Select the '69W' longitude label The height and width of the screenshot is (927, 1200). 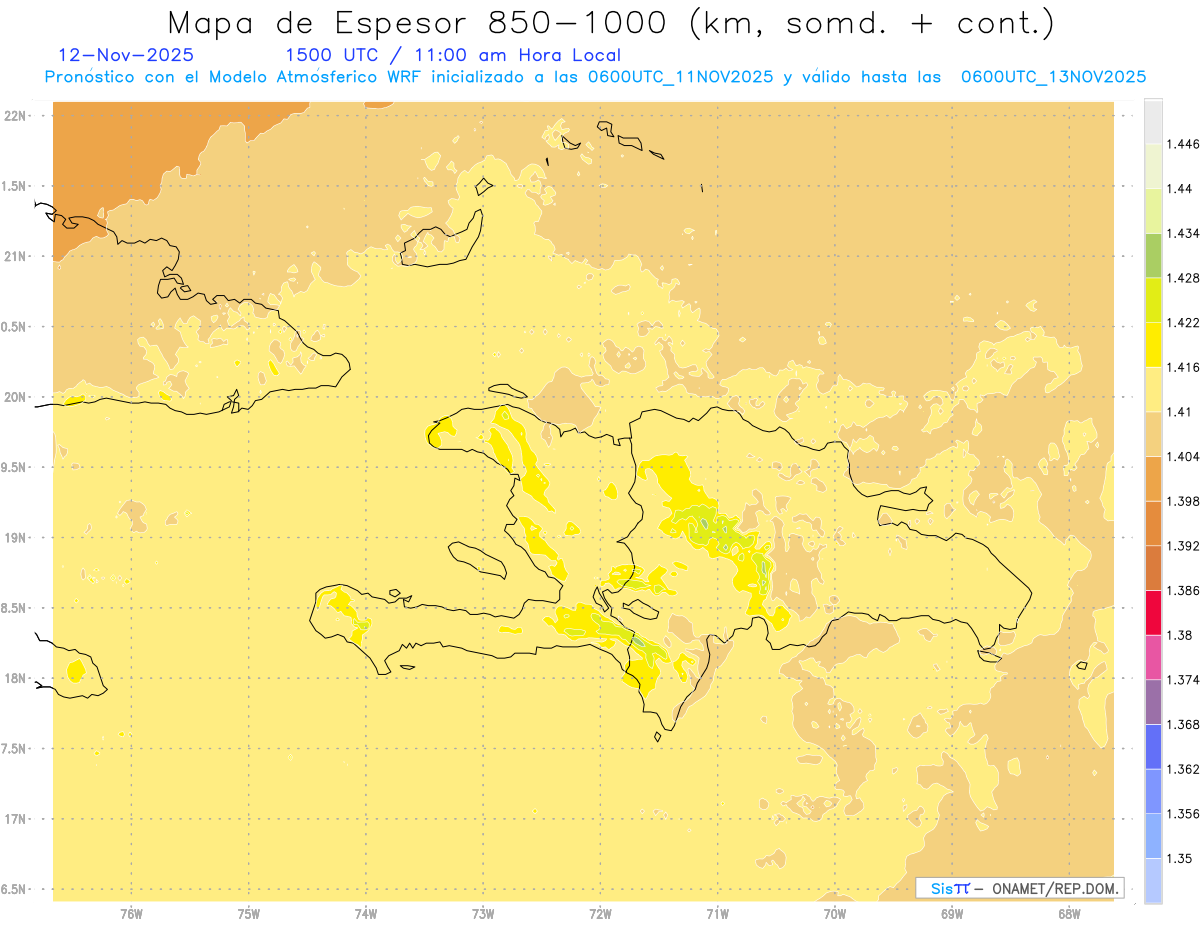click(x=952, y=914)
